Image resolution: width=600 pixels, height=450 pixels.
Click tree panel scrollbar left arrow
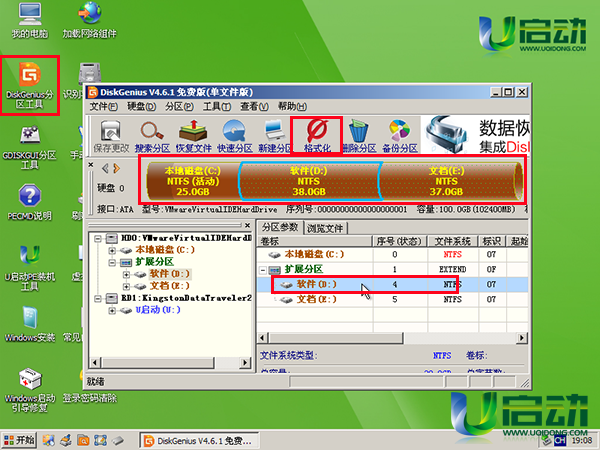[95, 362]
